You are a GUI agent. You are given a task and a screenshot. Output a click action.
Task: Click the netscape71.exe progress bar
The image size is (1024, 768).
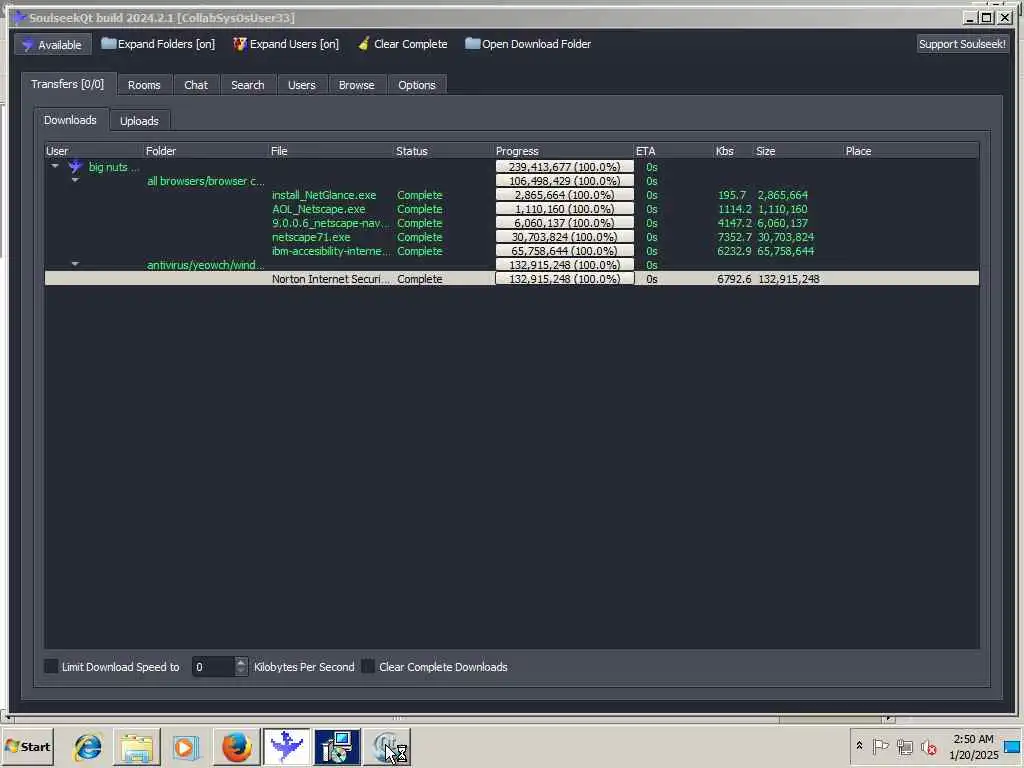[x=564, y=237]
